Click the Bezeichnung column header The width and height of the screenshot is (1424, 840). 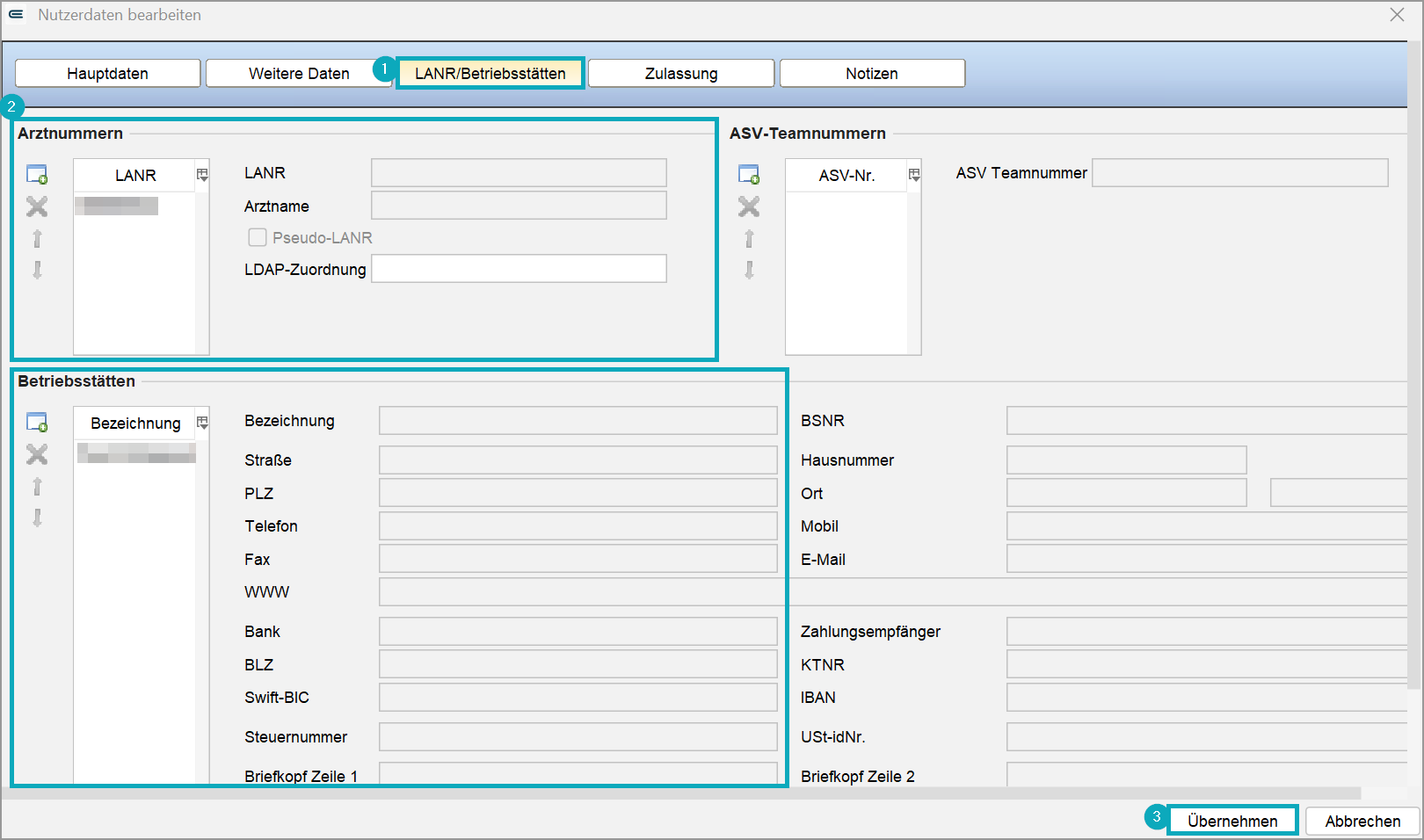[x=135, y=423]
